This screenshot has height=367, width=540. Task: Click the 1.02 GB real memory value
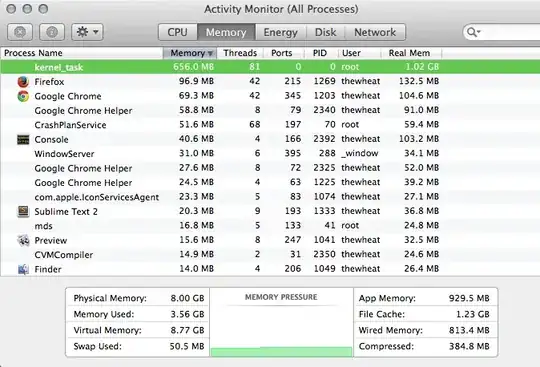pos(422,66)
